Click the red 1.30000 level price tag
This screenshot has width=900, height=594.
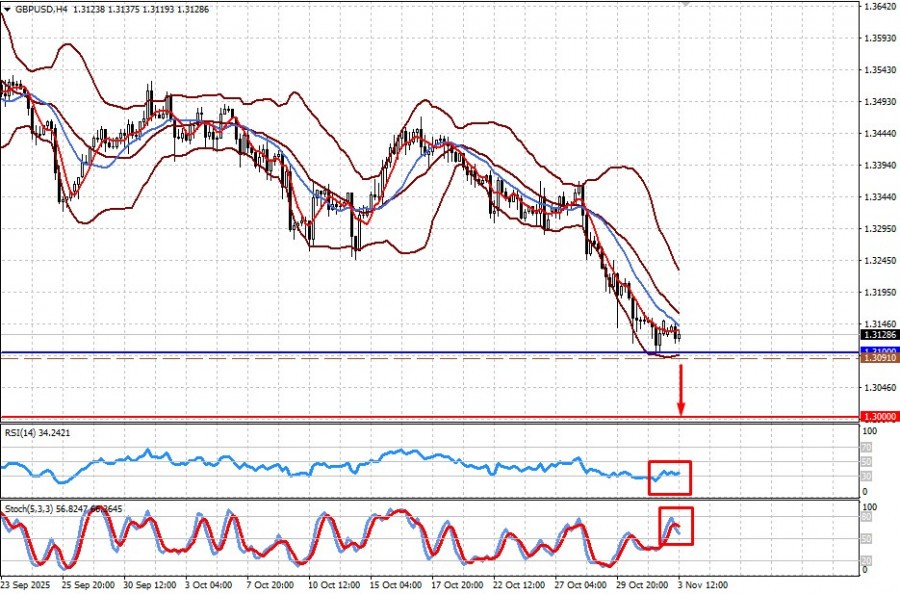point(879,417)
